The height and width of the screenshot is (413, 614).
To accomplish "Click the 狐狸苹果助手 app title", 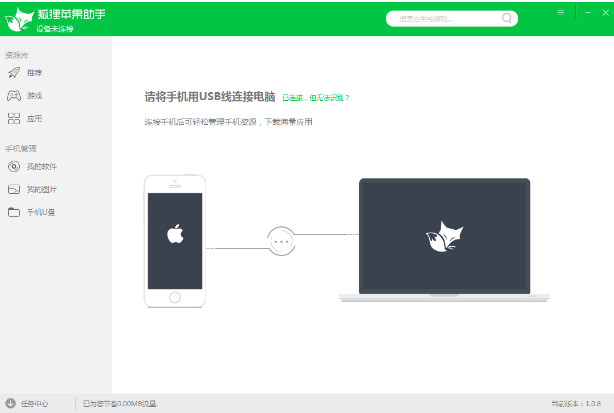I will click(x=71, y=14).
